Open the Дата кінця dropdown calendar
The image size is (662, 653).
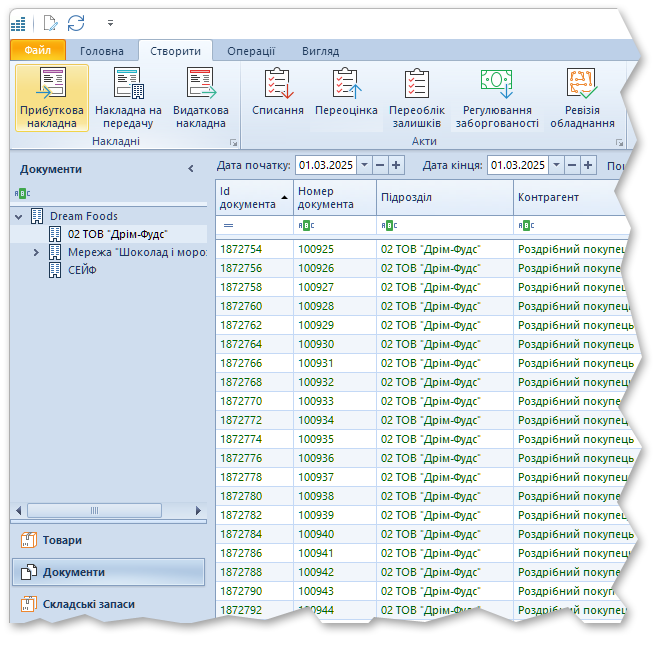[556, 165]
